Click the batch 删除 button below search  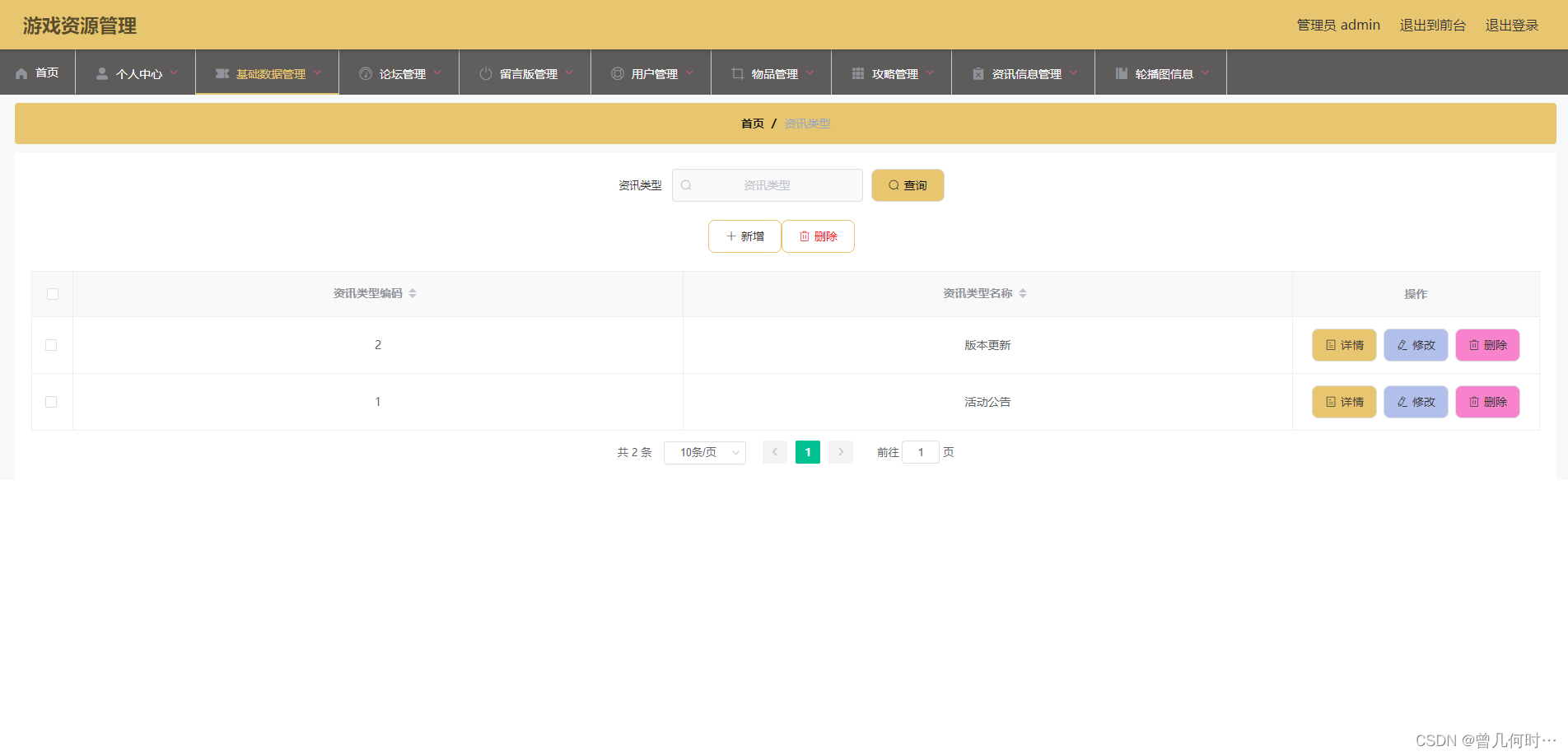(818, 236)
